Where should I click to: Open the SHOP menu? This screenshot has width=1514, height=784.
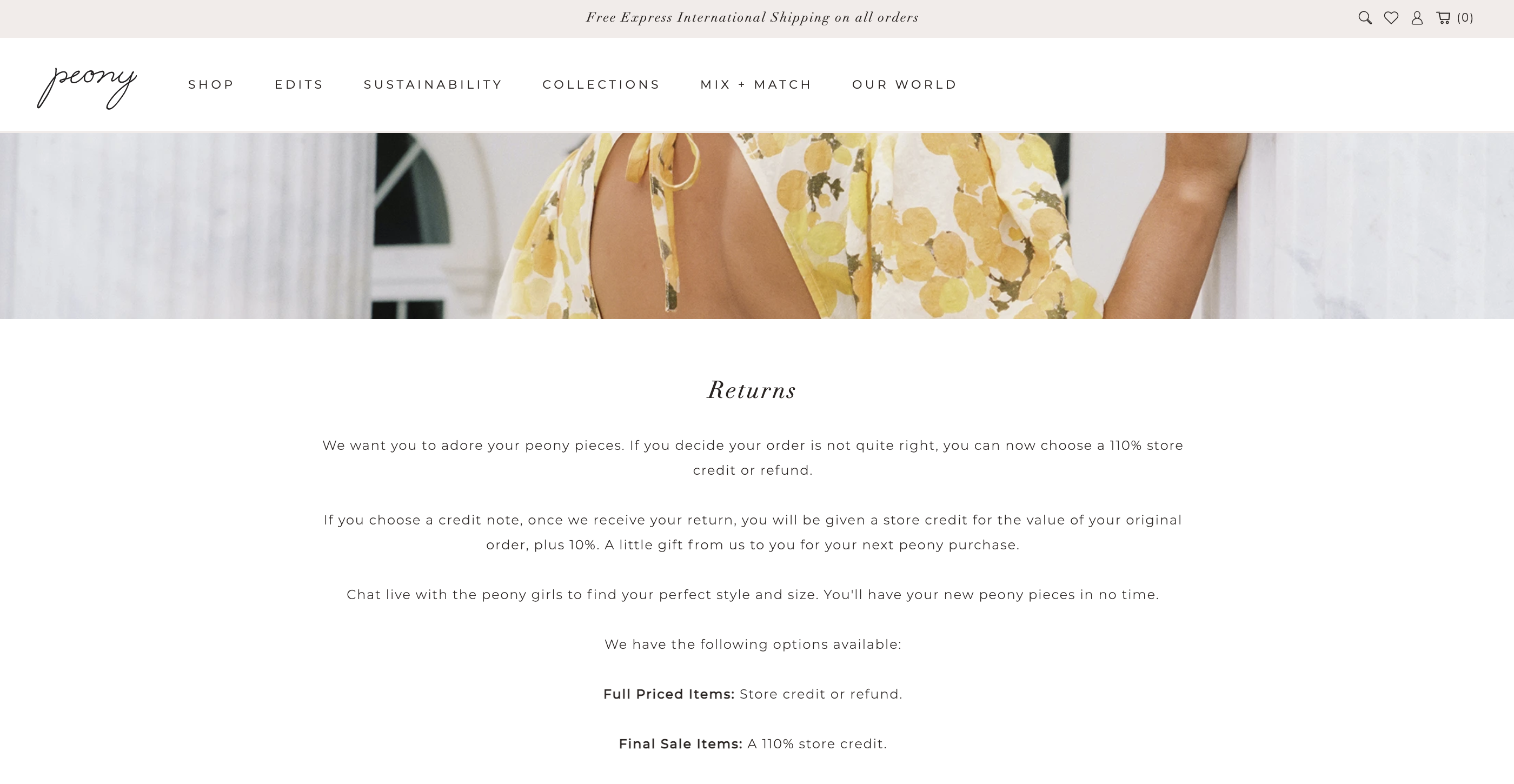pyautogui.click(x=211, y=85)
